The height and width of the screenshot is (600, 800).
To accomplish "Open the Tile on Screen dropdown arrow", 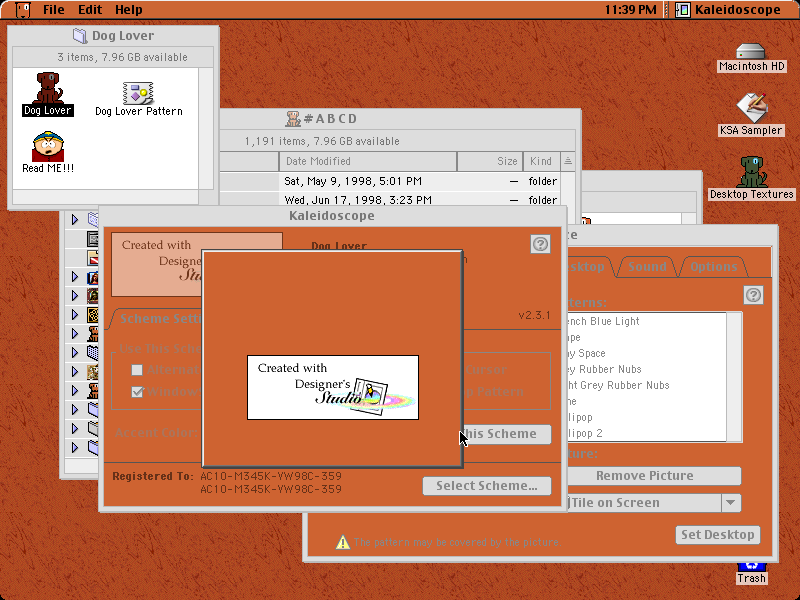I will pos(731,503).
